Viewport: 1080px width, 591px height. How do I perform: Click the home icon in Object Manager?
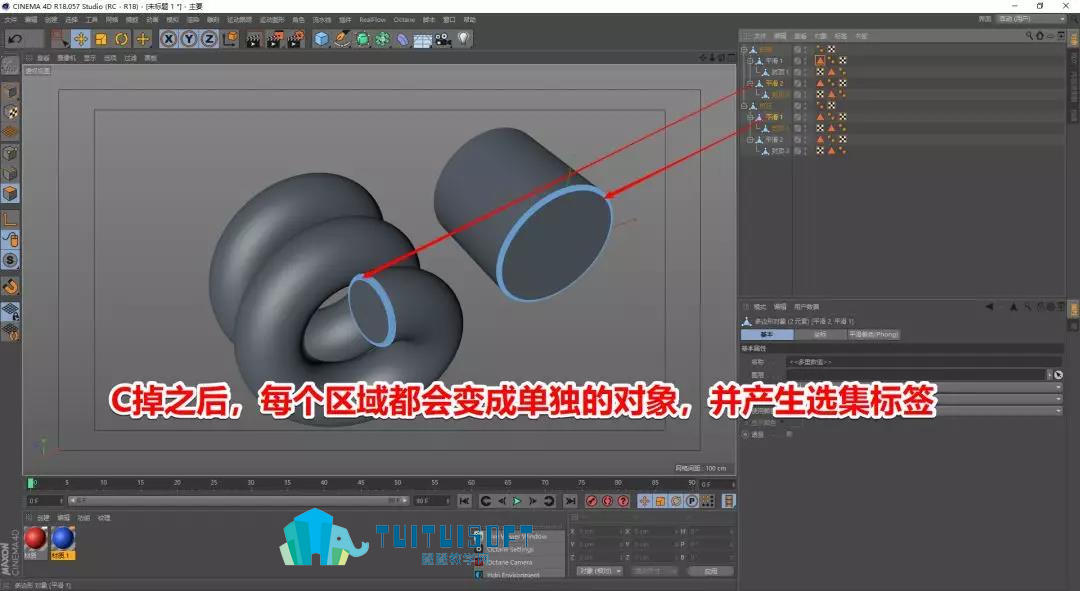pyautogui.click(x=1040, y=36)
